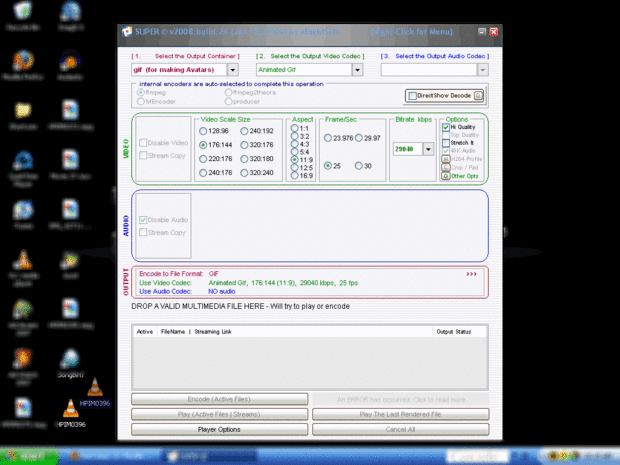The image size is (620, 465).
Task: Set frame rate to 29.97
Action: point(359,138)
